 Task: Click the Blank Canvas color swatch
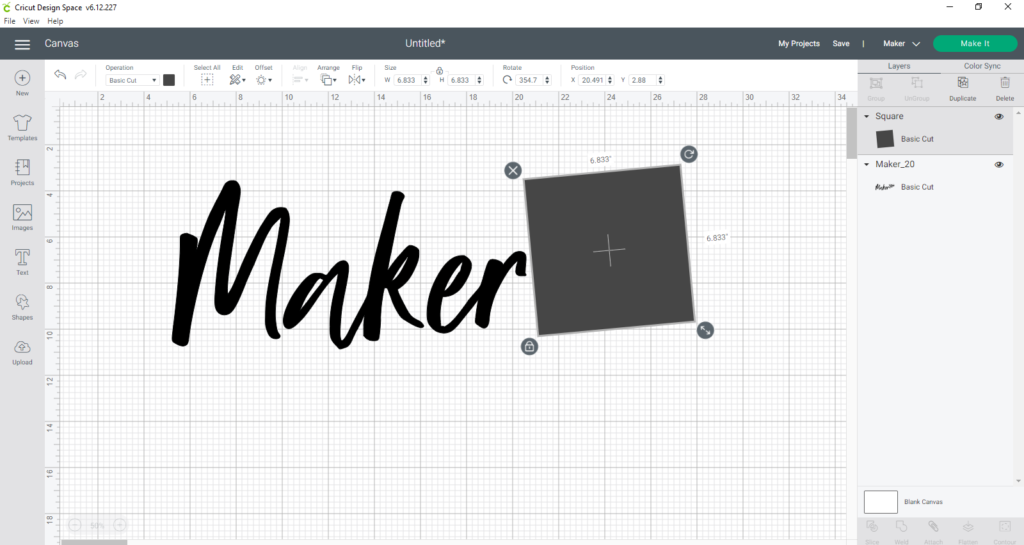[x=881, y=502]
